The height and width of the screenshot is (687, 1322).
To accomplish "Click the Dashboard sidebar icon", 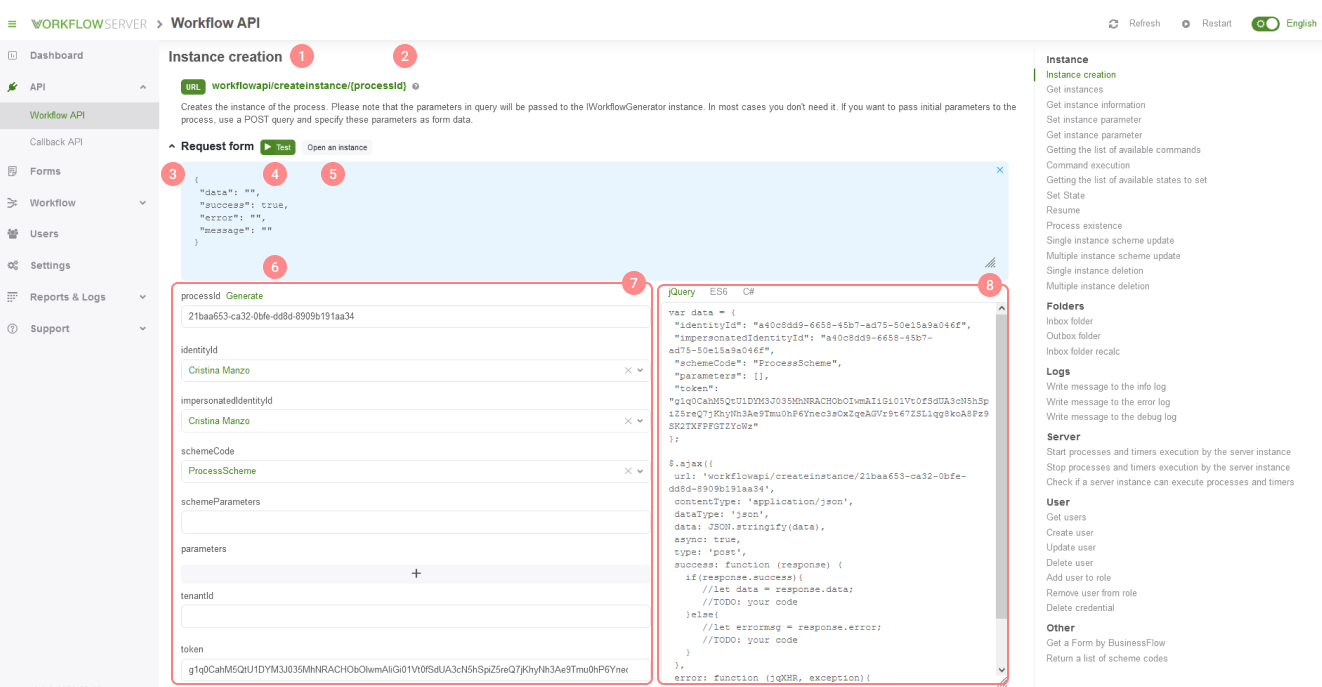I will pyautogui.click(x=12, y=55).
